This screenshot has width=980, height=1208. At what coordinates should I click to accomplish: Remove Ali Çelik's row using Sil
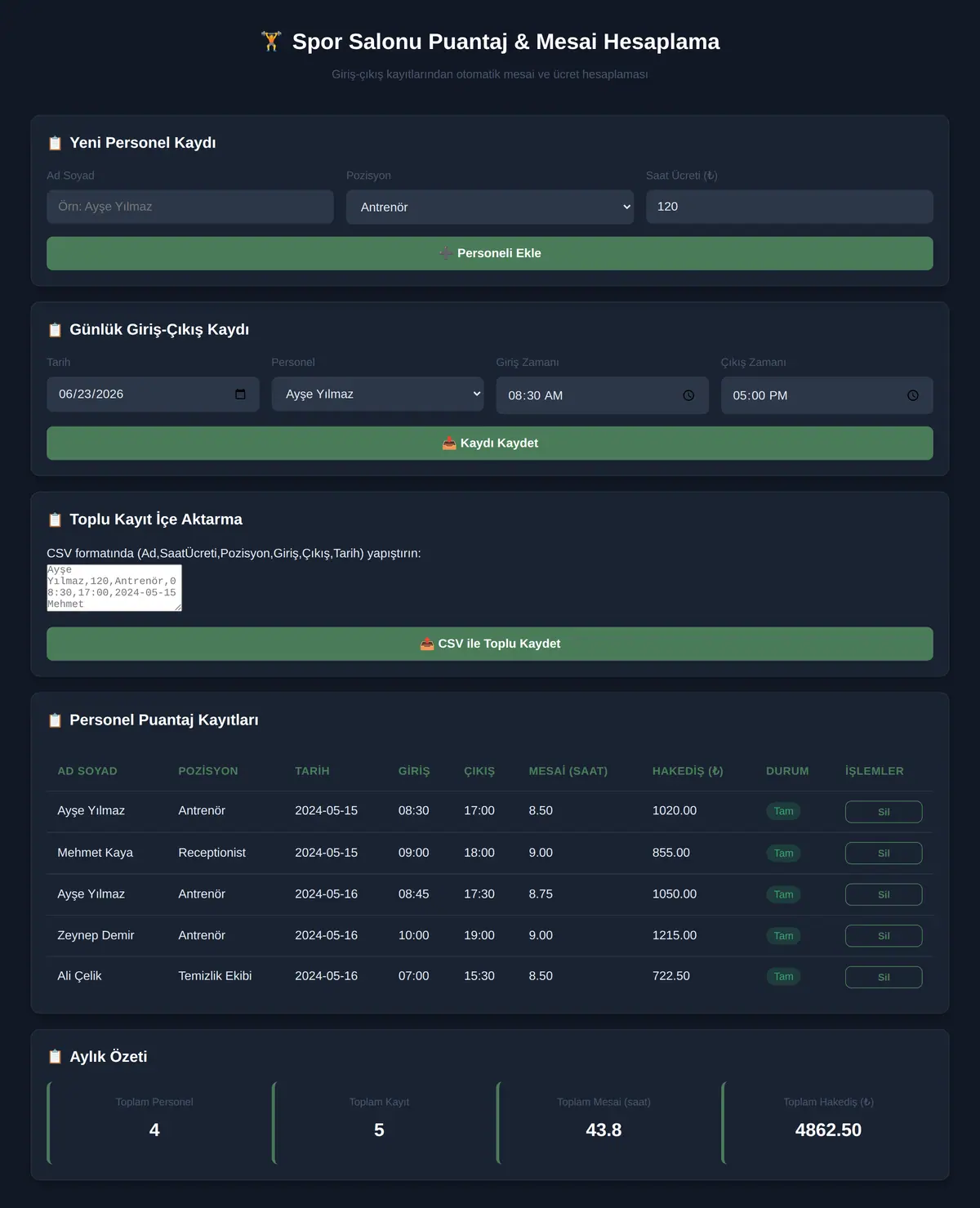click(884, 977)
